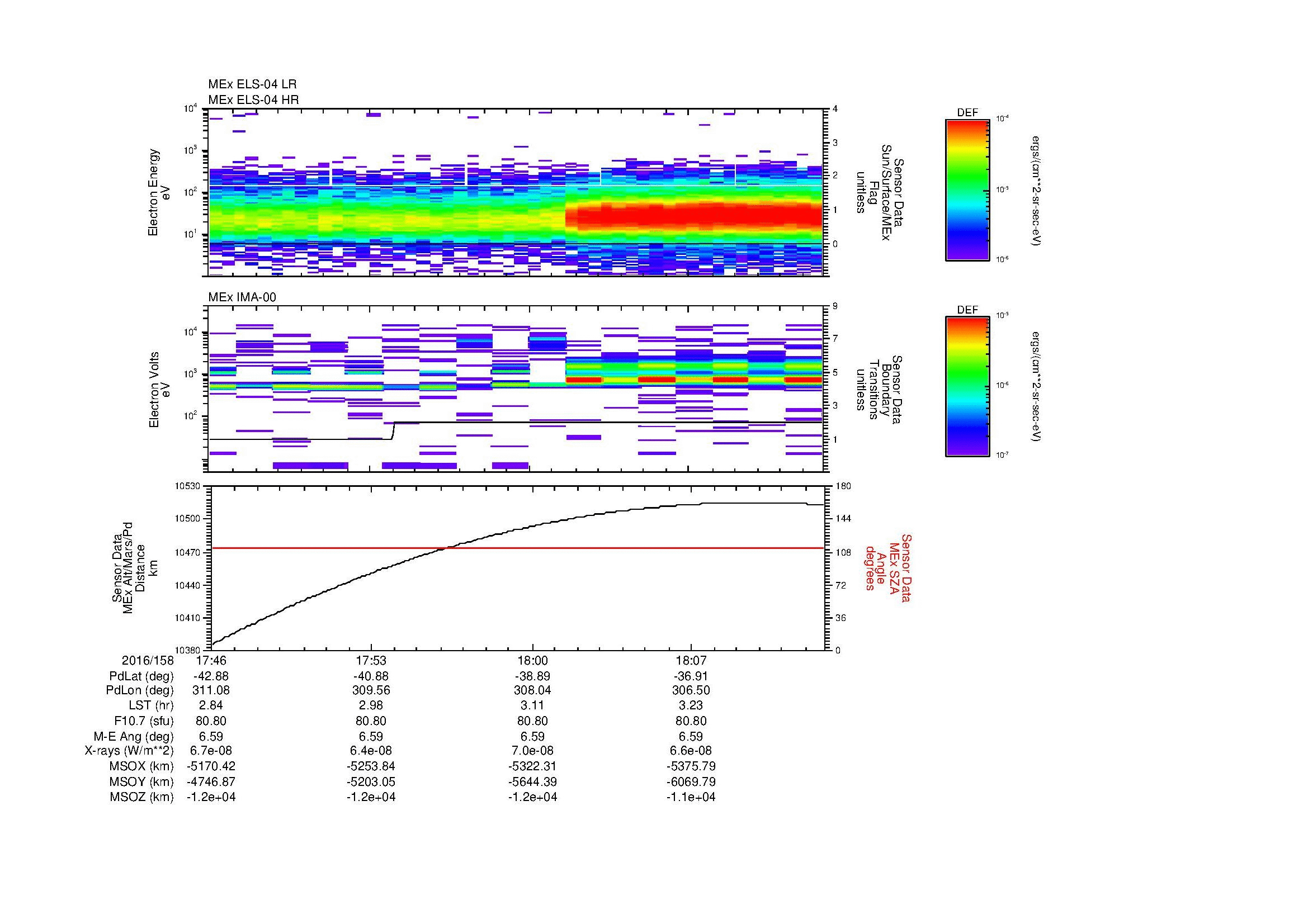Click the '17:46' time tick label
Image resolution: width=1308 pixels, height=924 pixels.
(x=211, y=660)
